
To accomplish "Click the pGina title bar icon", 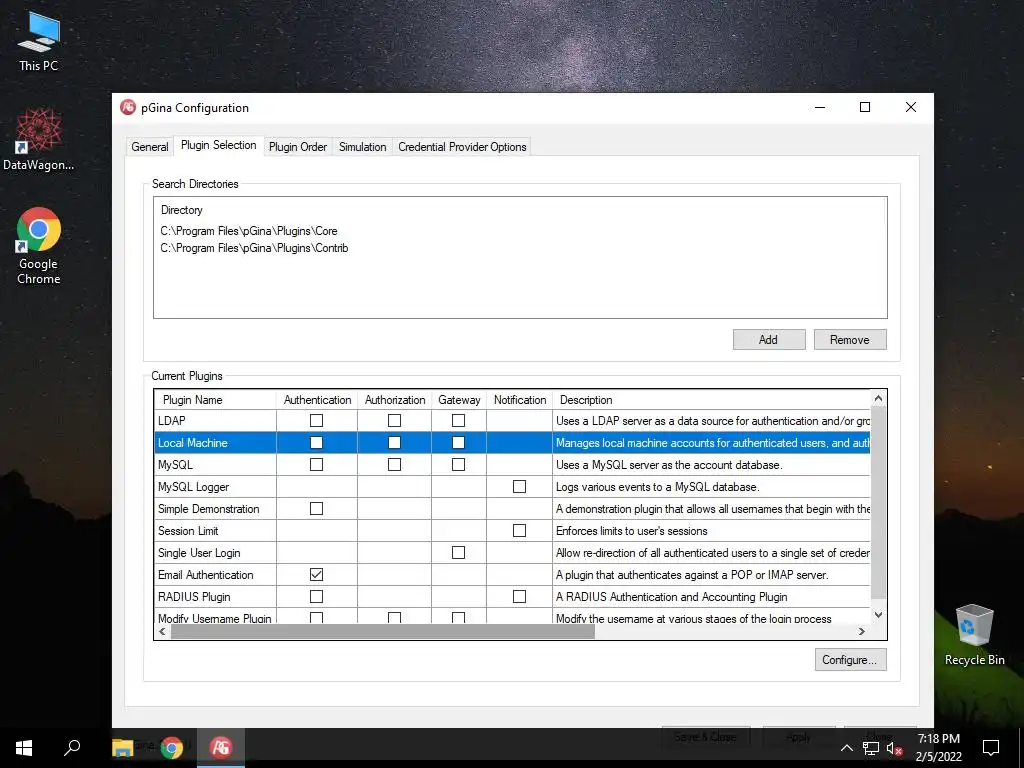I will tap(128, 108).
